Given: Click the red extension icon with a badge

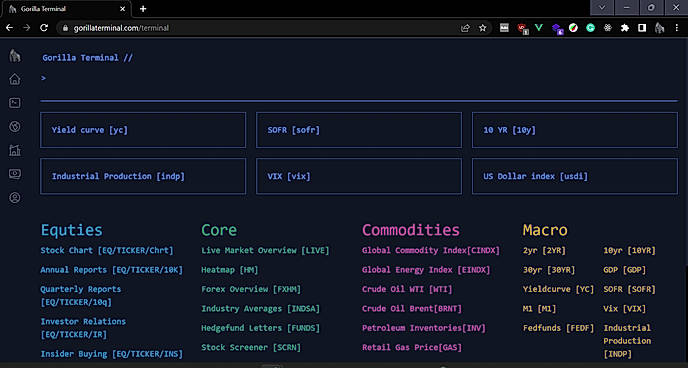Looking at the screenshot, I should pyautogui.click(x=522, y=29).
